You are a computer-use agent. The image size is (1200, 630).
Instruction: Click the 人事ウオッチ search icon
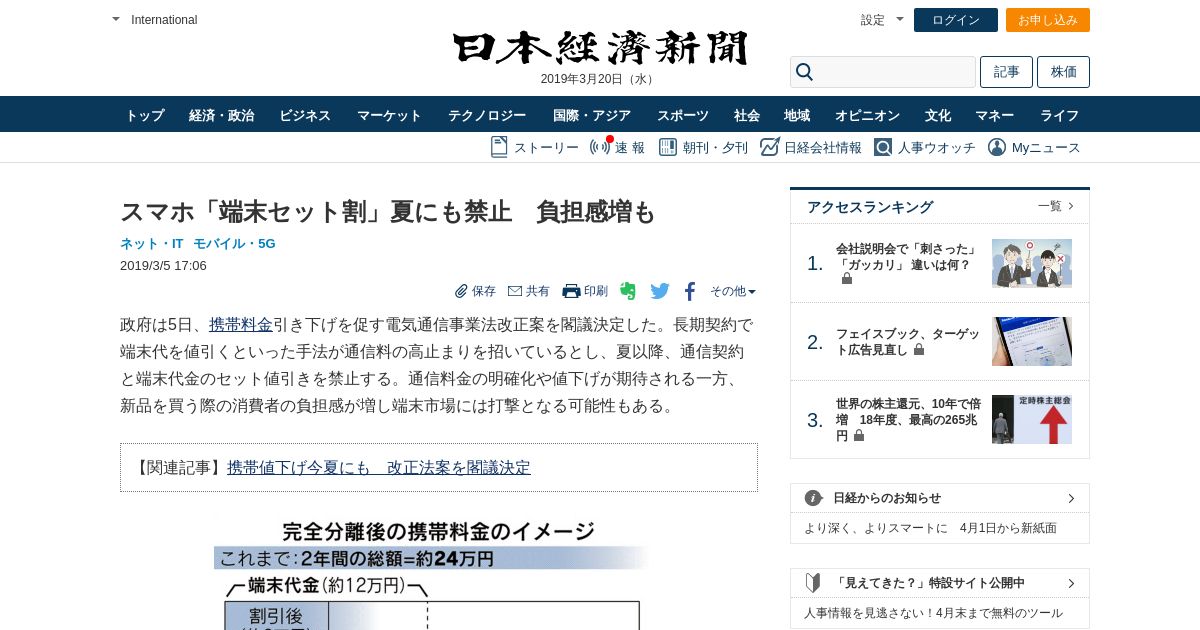coord(883,147)
